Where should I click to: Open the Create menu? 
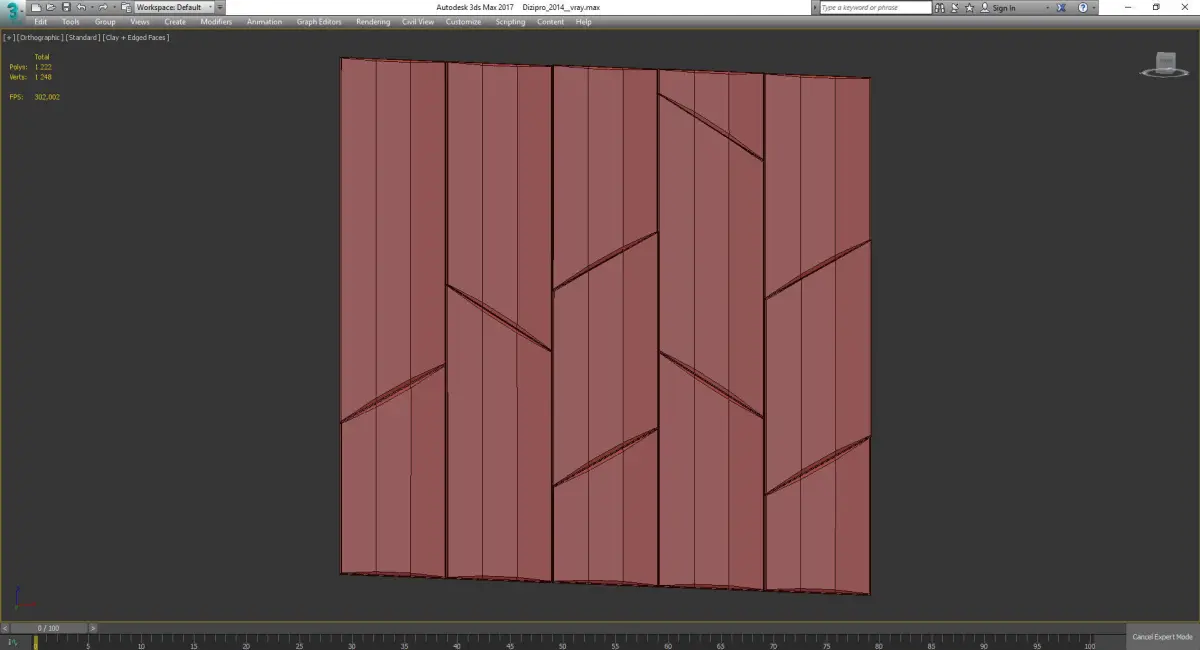(175, 22)
